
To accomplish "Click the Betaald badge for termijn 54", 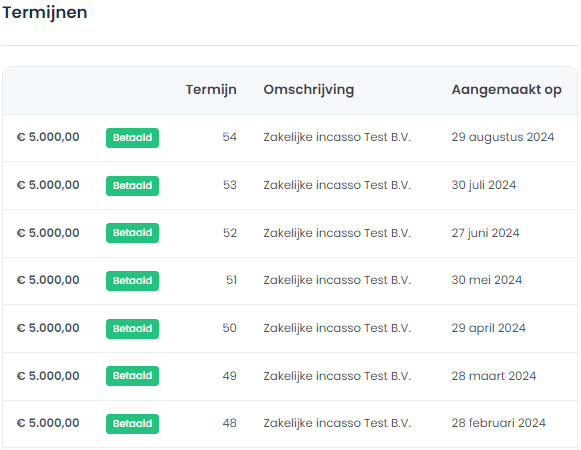I will 132,138.
